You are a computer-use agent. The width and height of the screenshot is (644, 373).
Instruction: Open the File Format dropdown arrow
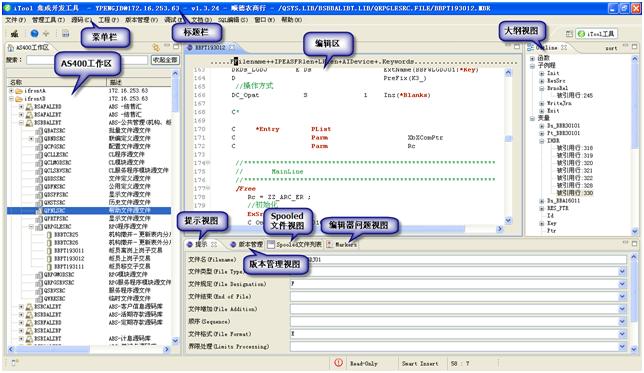[622, 334]
